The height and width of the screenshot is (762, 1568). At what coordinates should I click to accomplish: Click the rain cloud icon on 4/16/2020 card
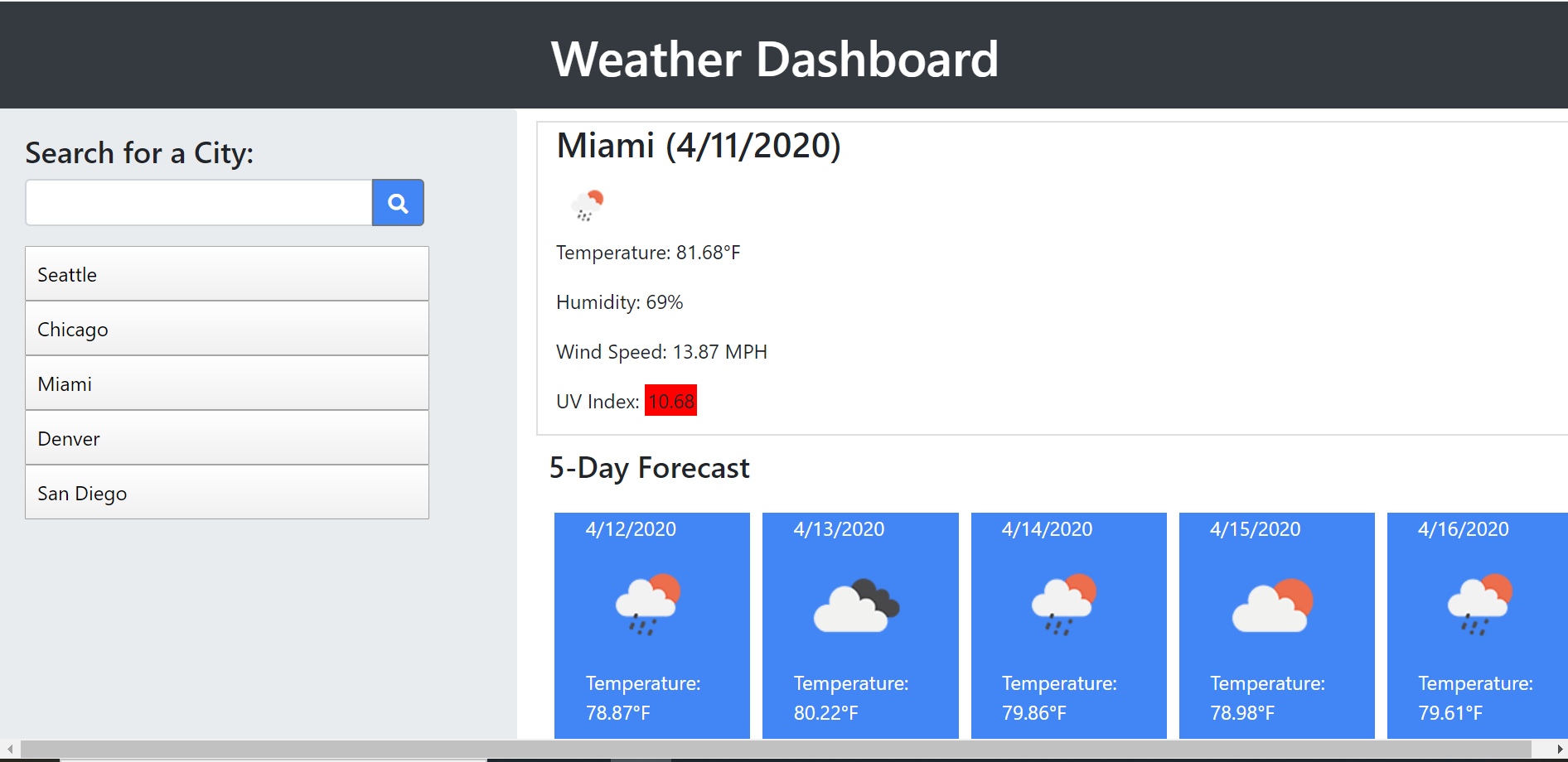click(x=1480, y=605)
